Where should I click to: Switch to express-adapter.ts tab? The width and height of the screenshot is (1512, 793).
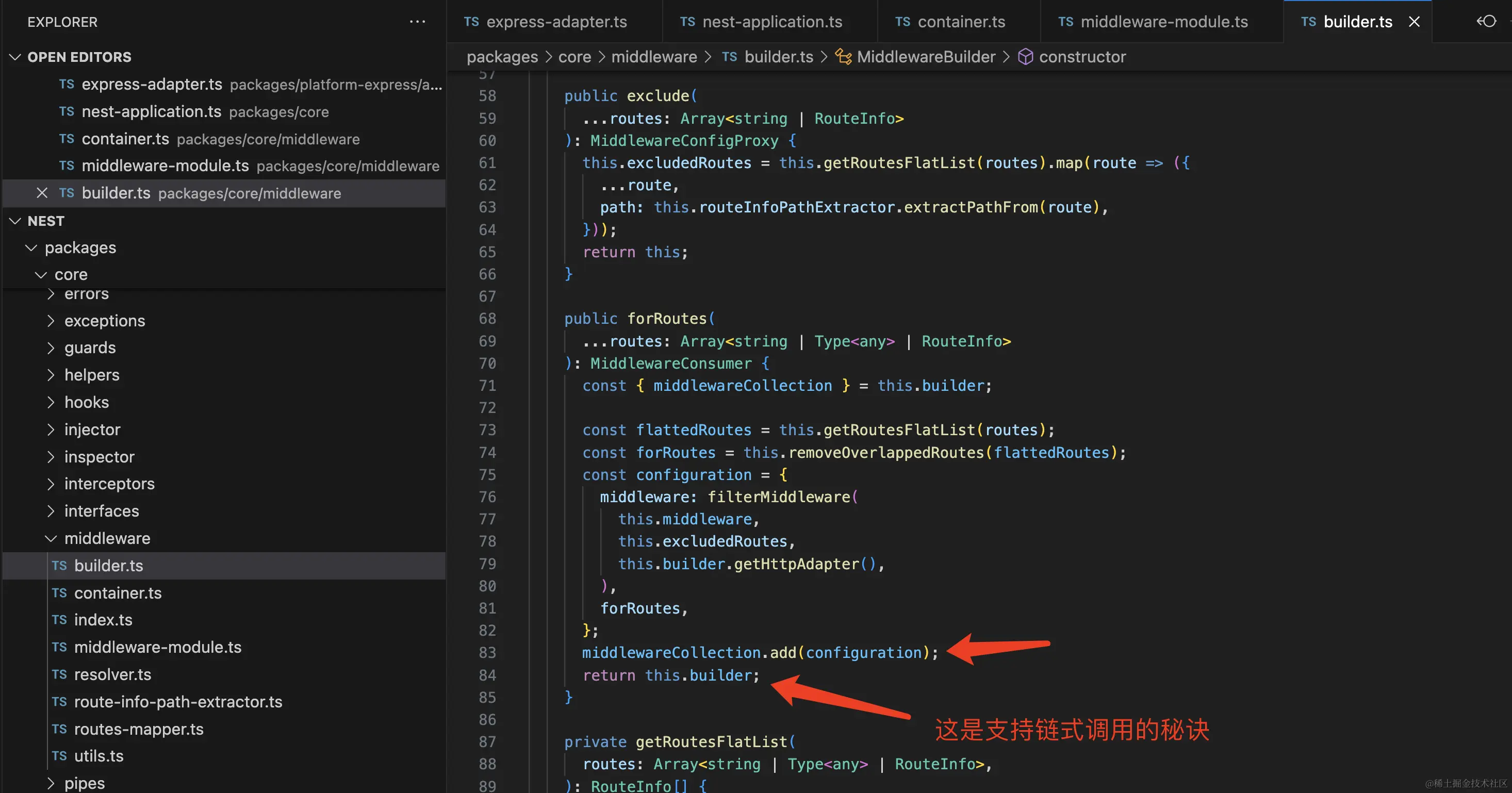coord(555,22)
